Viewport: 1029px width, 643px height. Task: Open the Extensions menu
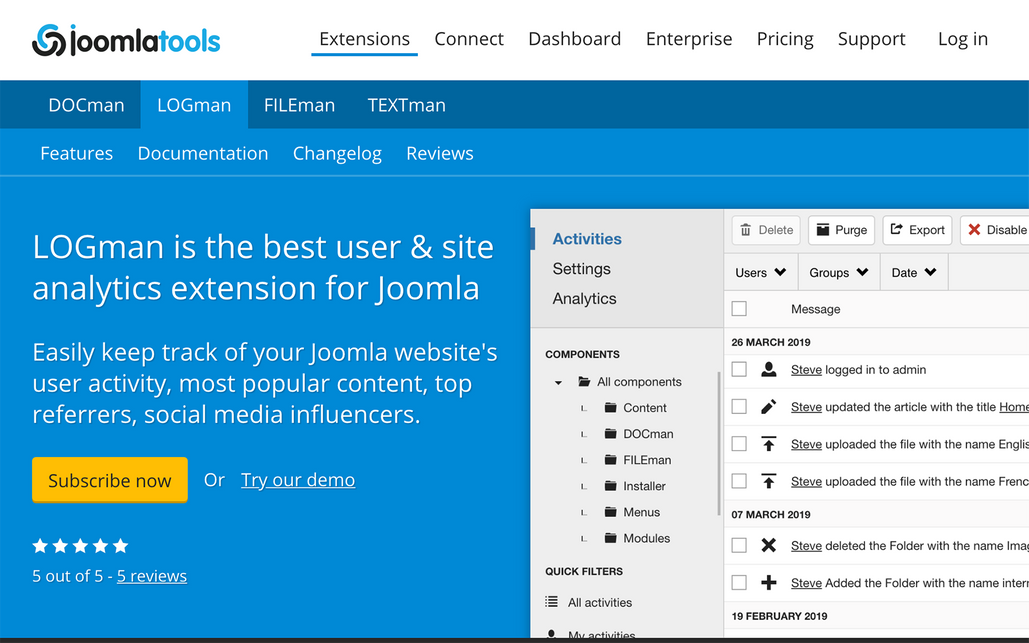[x=364, y=39]
